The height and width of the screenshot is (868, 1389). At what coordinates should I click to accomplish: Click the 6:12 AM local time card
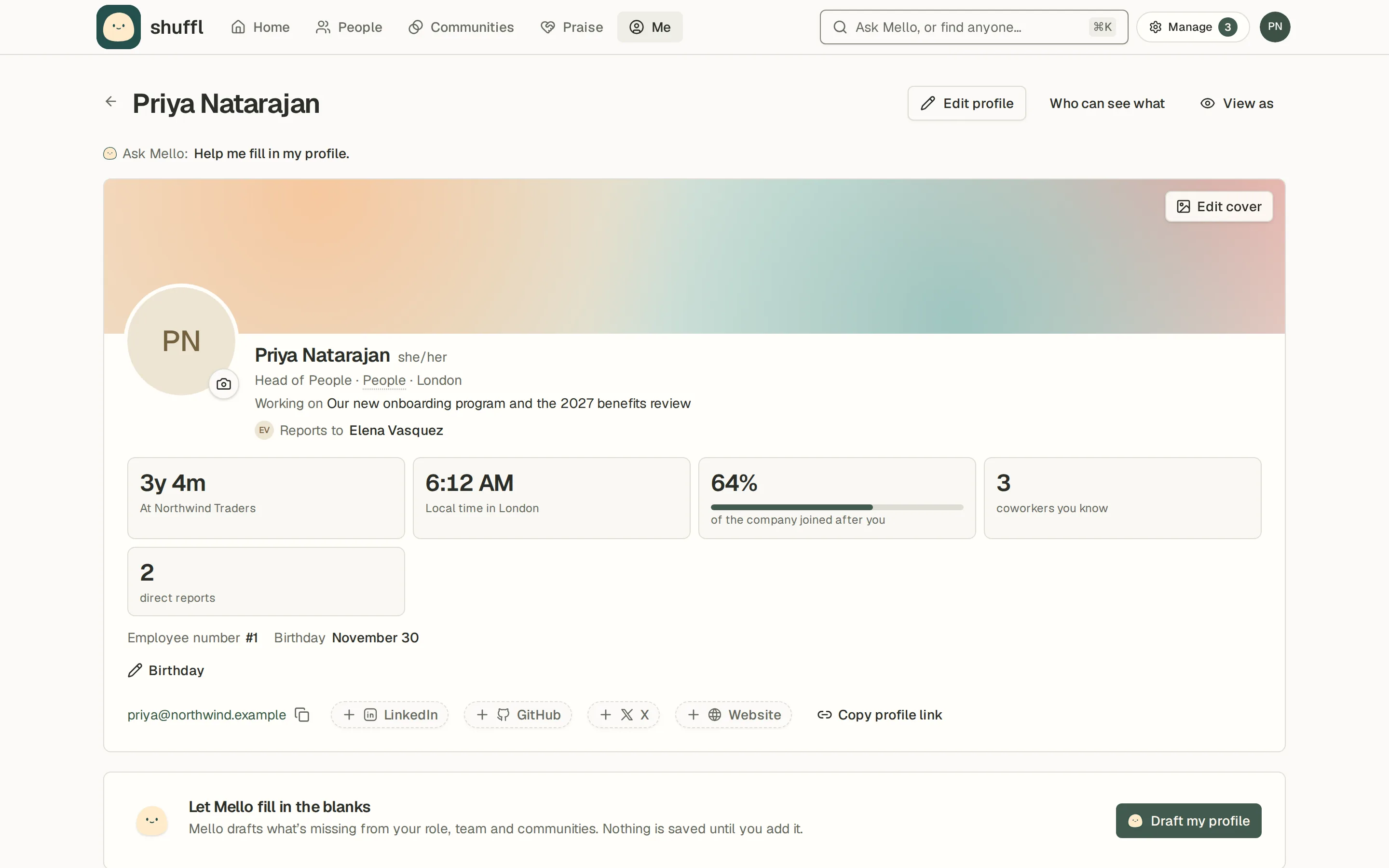(x=551, y=498)
